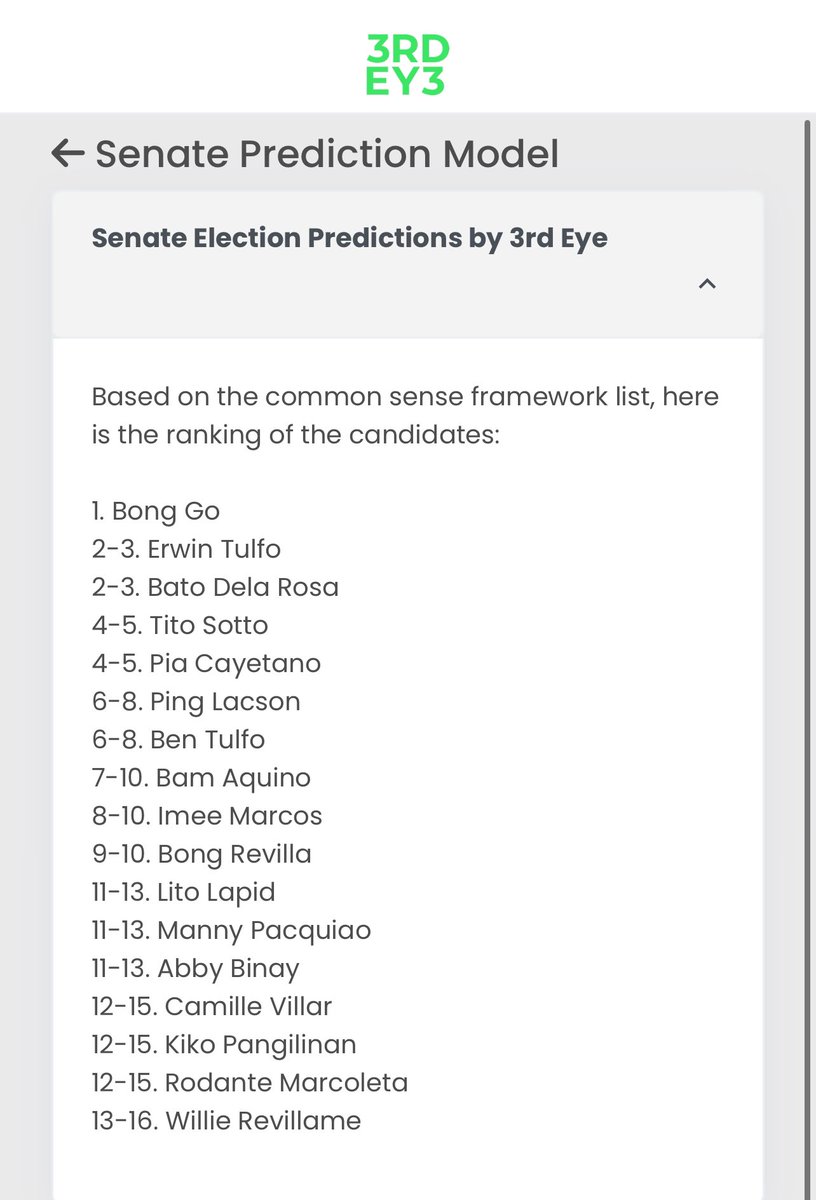Select the Pia Cayetano ranking line
Image resolution: width=816 pixels, height=1200 pixels.
(x=206, y=663)
